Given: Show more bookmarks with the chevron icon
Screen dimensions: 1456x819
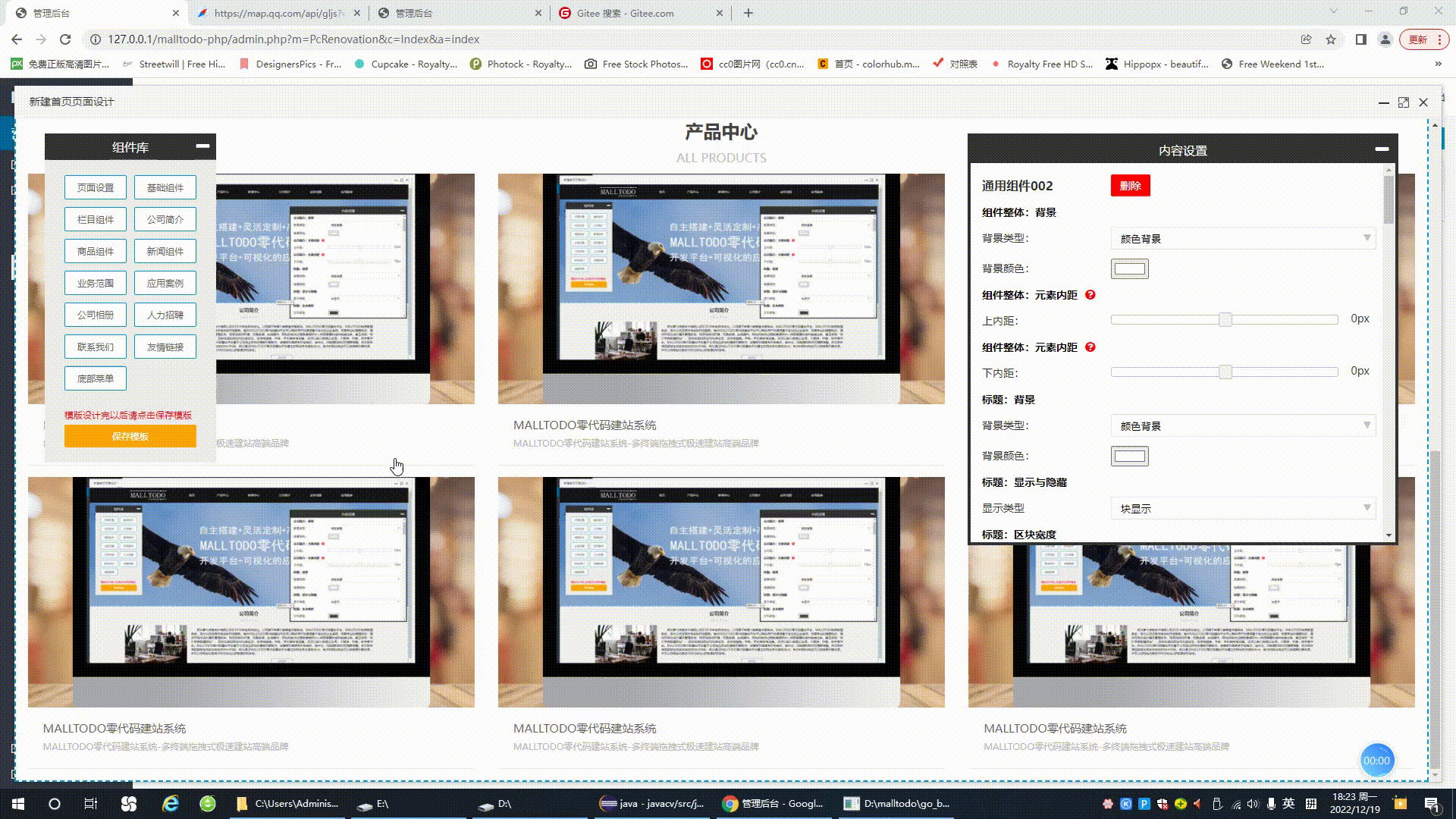Looking at the screenshot, I should (x=1439, y=64).
